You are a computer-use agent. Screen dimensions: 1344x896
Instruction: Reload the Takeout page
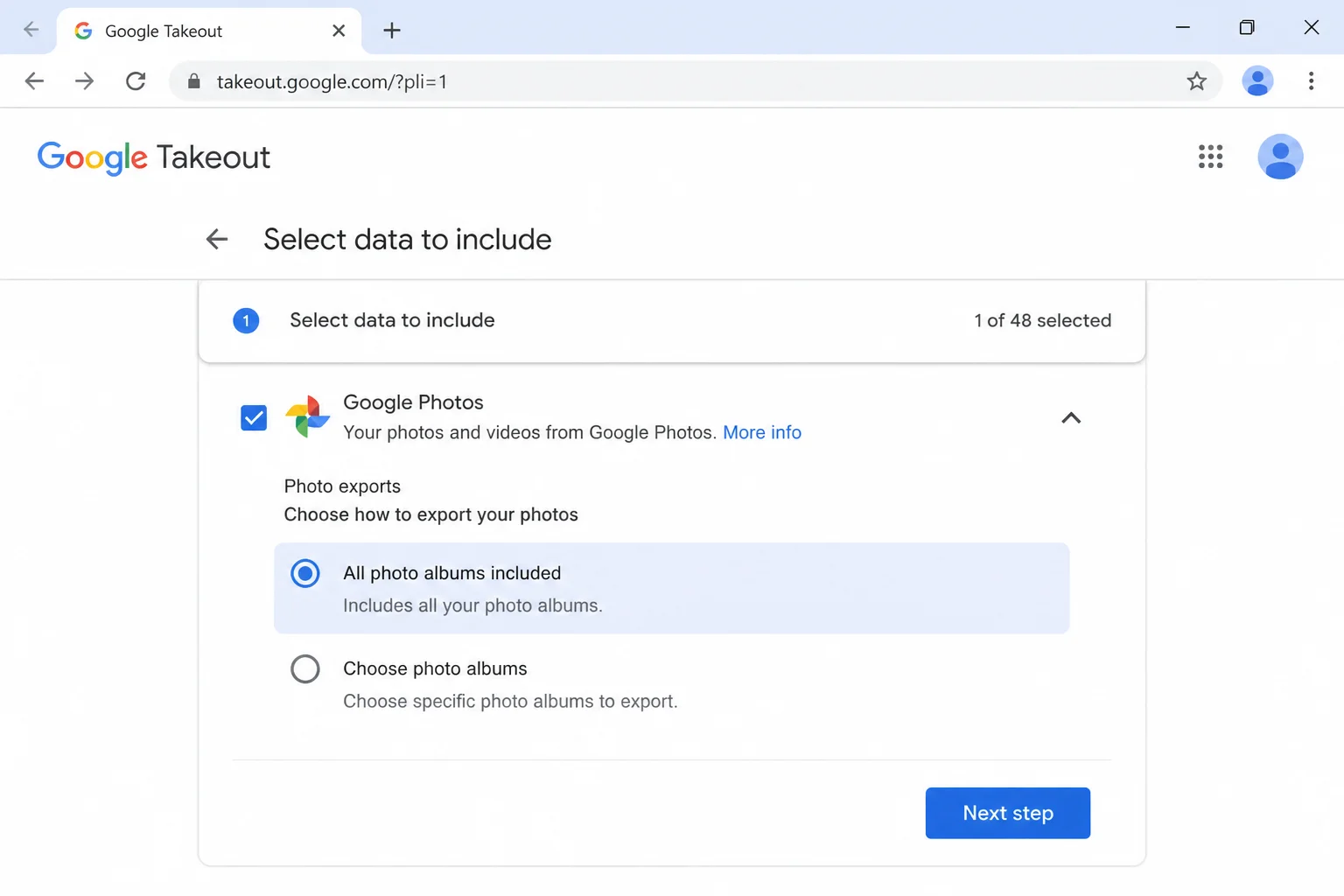(136, 81)
